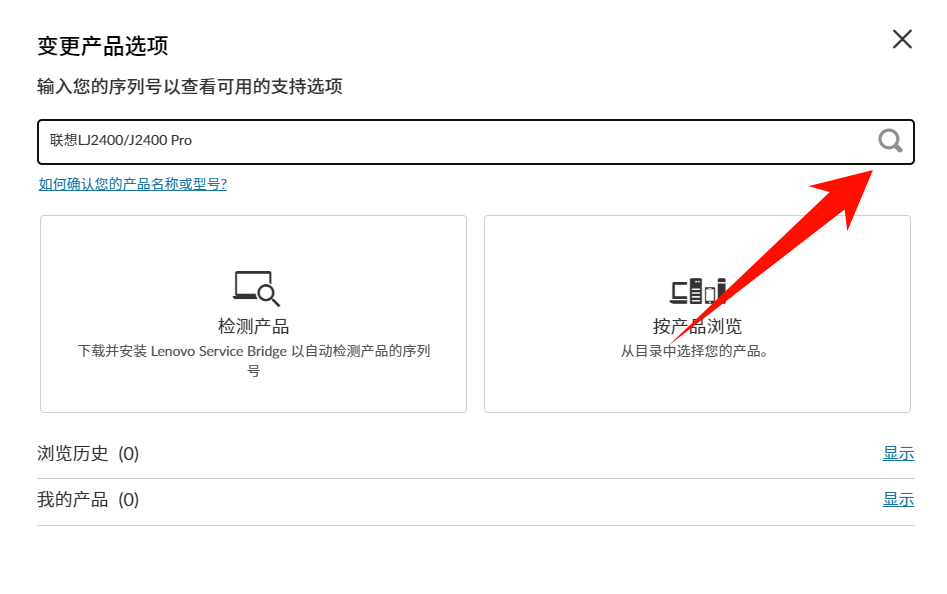Click the 联想LJ2400/J2400 Pro text in search box
947x594 pixels.
[x=121, y=141]
